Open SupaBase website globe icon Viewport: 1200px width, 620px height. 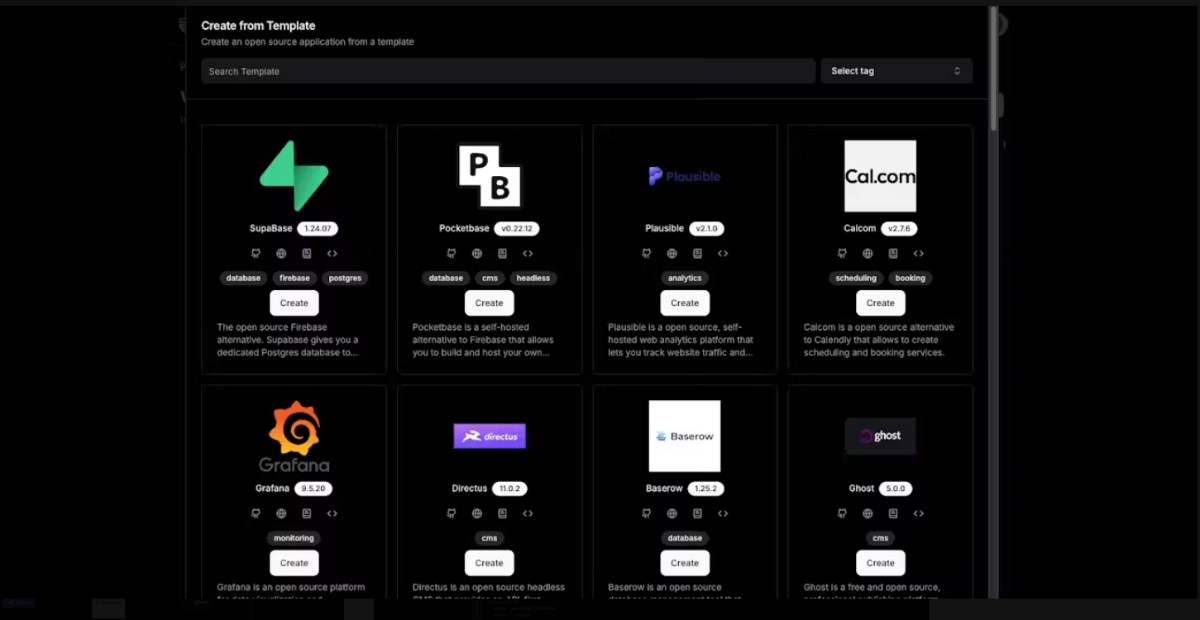tap(281, 254)
